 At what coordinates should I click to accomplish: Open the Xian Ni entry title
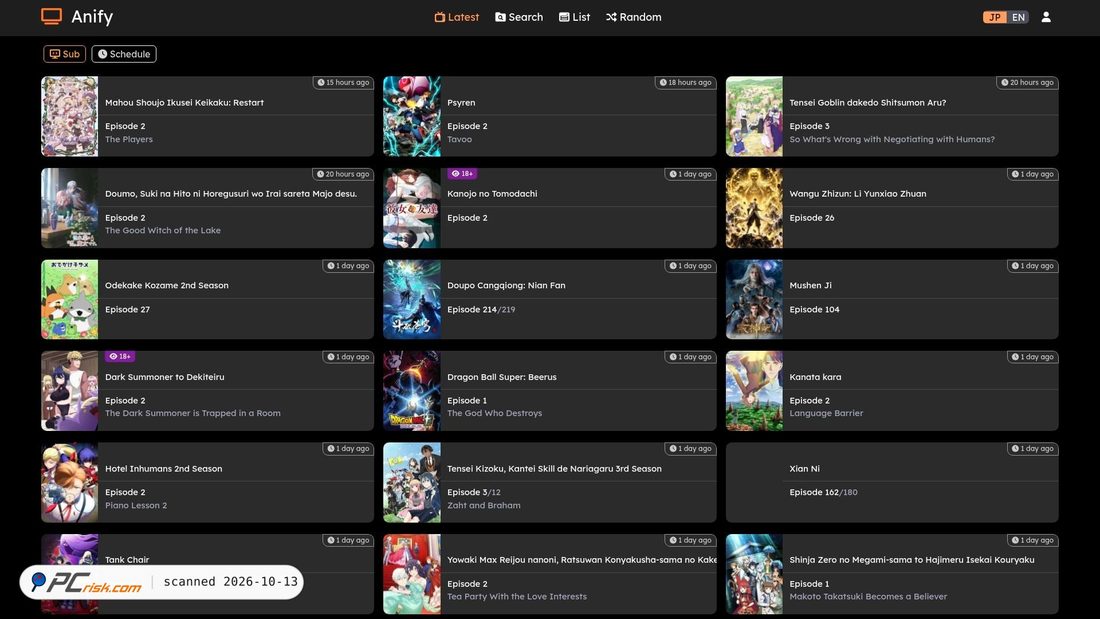[805, 469]
